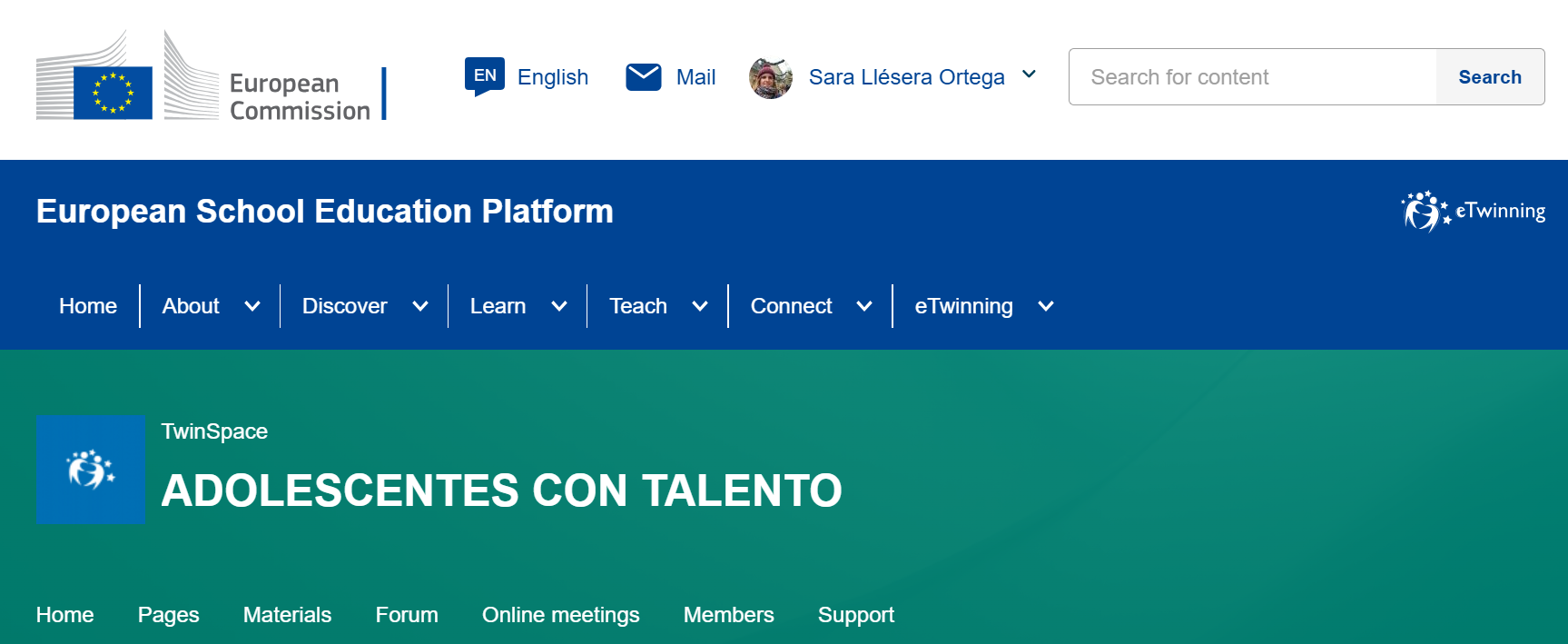Open the TwinSpace Materials tab

tap(287, 615)
